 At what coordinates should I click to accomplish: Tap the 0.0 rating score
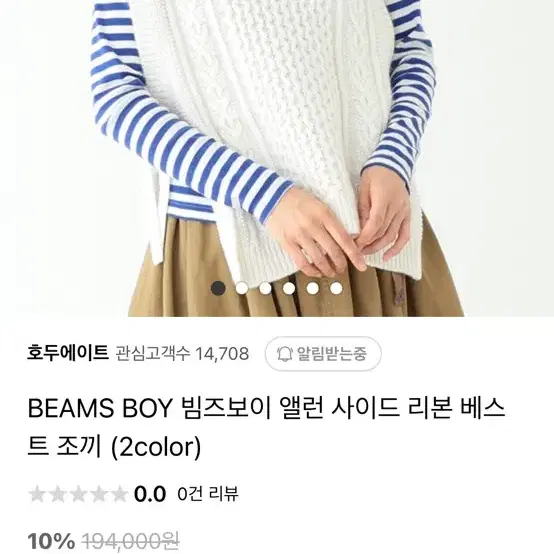point(150,494)
